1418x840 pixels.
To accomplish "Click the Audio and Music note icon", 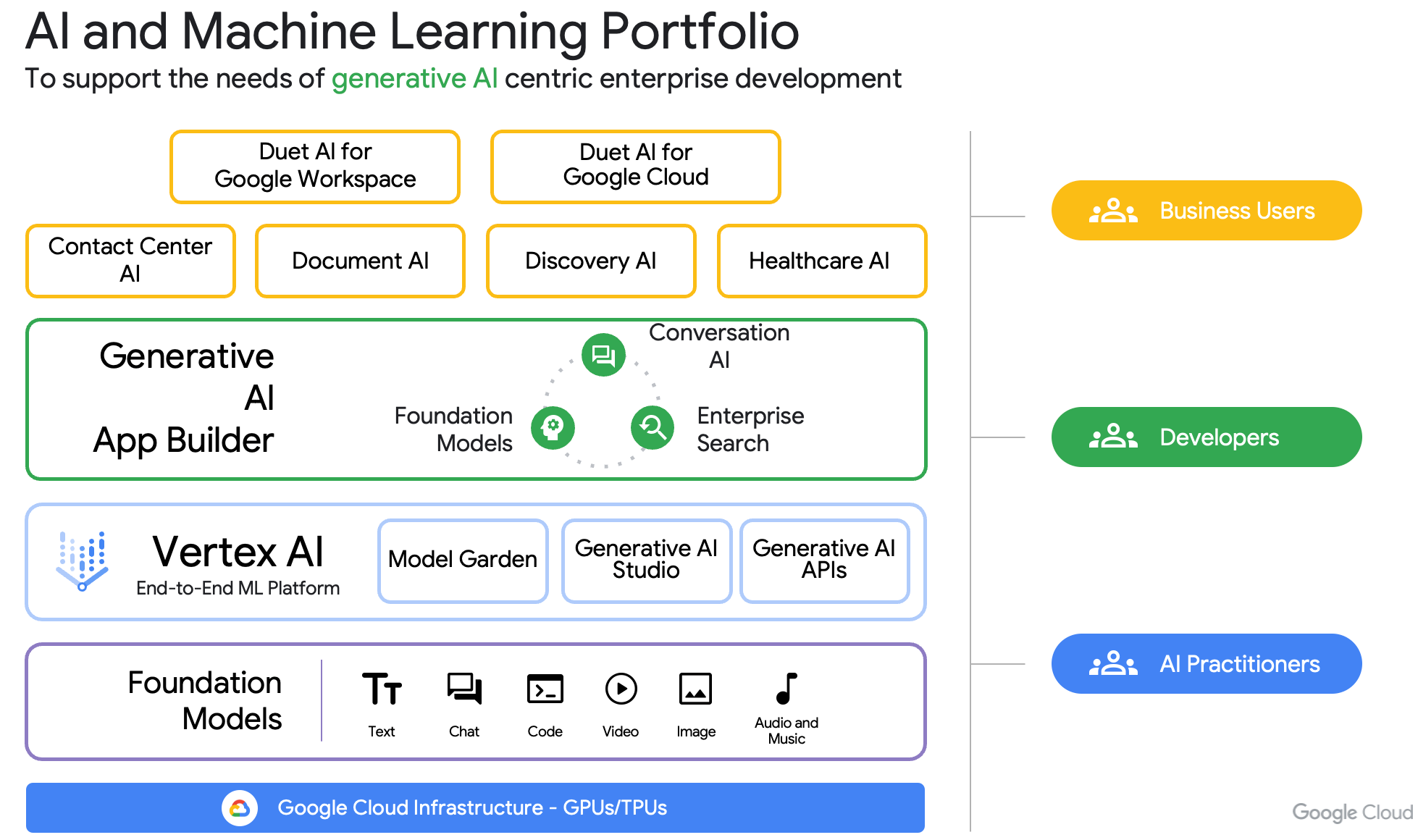I will point(786,688).
